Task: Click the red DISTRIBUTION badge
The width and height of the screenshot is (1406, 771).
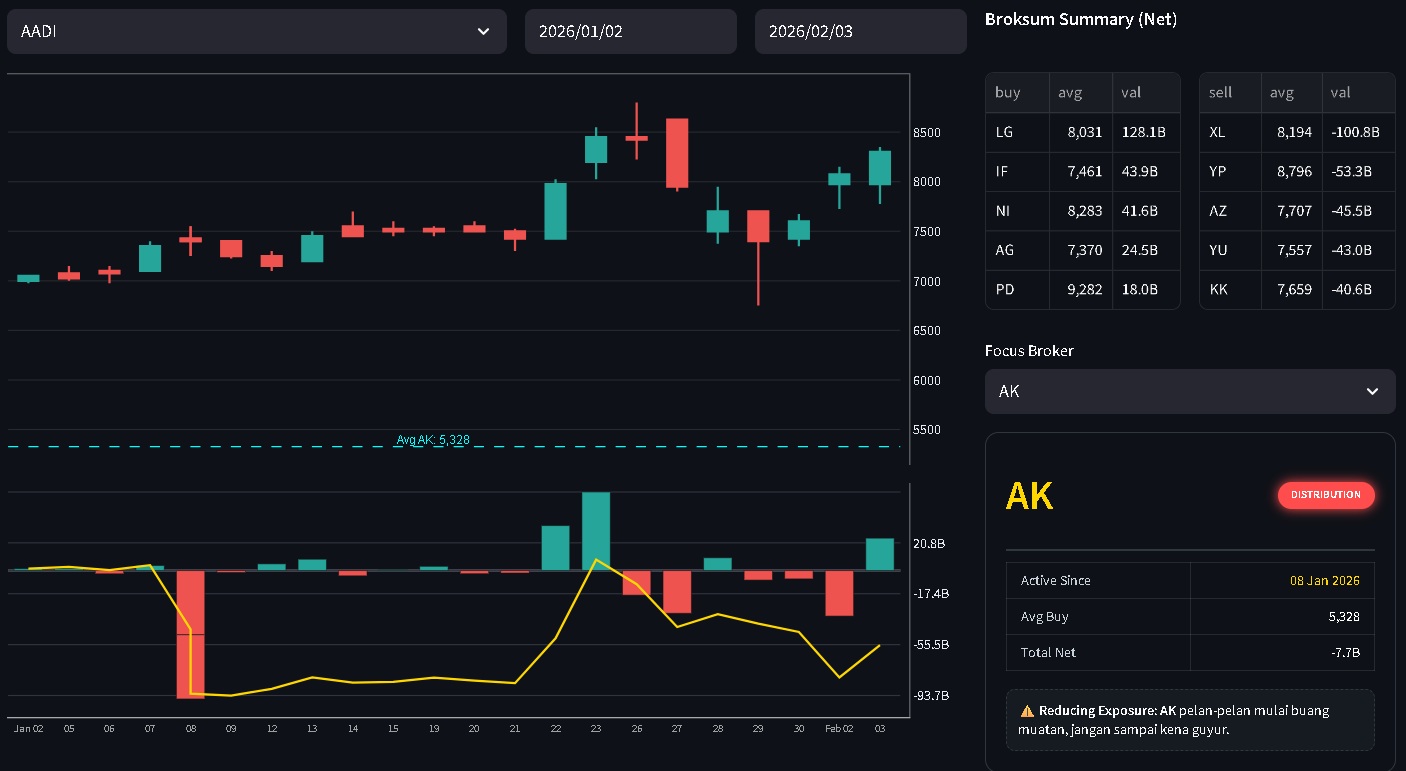Action: coord(1325,495)
